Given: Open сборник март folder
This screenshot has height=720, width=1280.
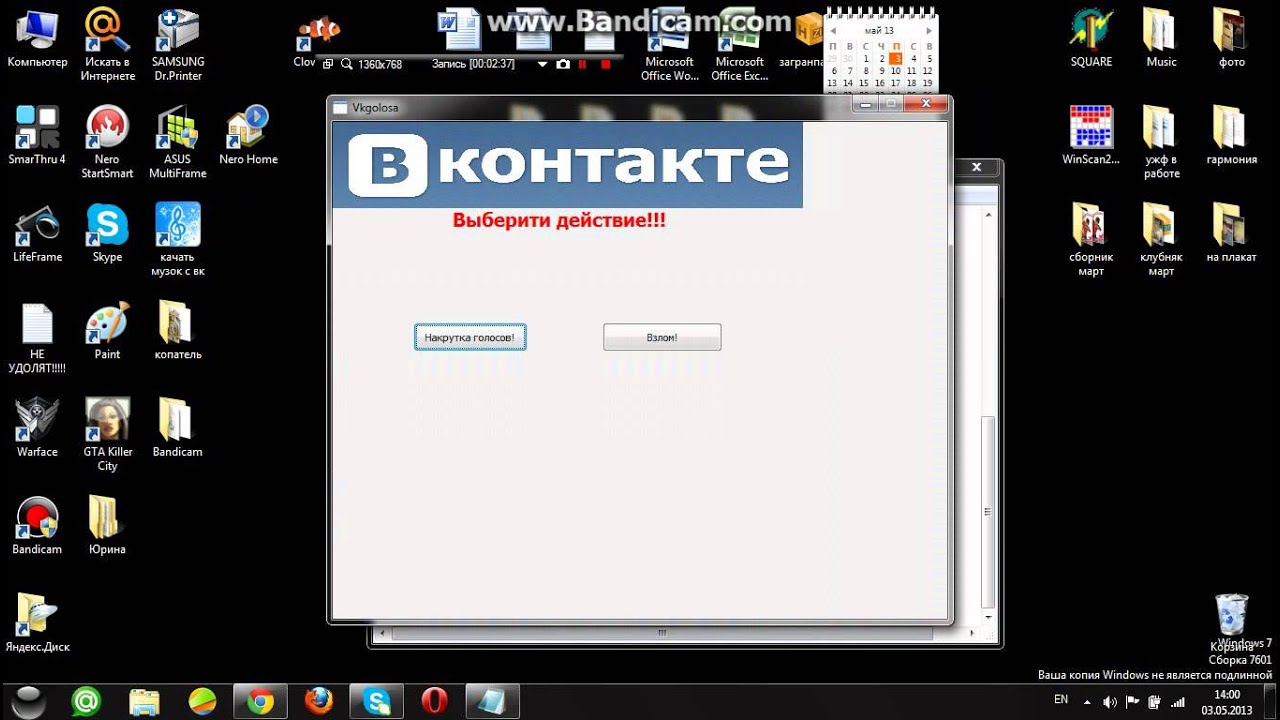Looking at the screenshot, I should click(x=1091, y=240).
